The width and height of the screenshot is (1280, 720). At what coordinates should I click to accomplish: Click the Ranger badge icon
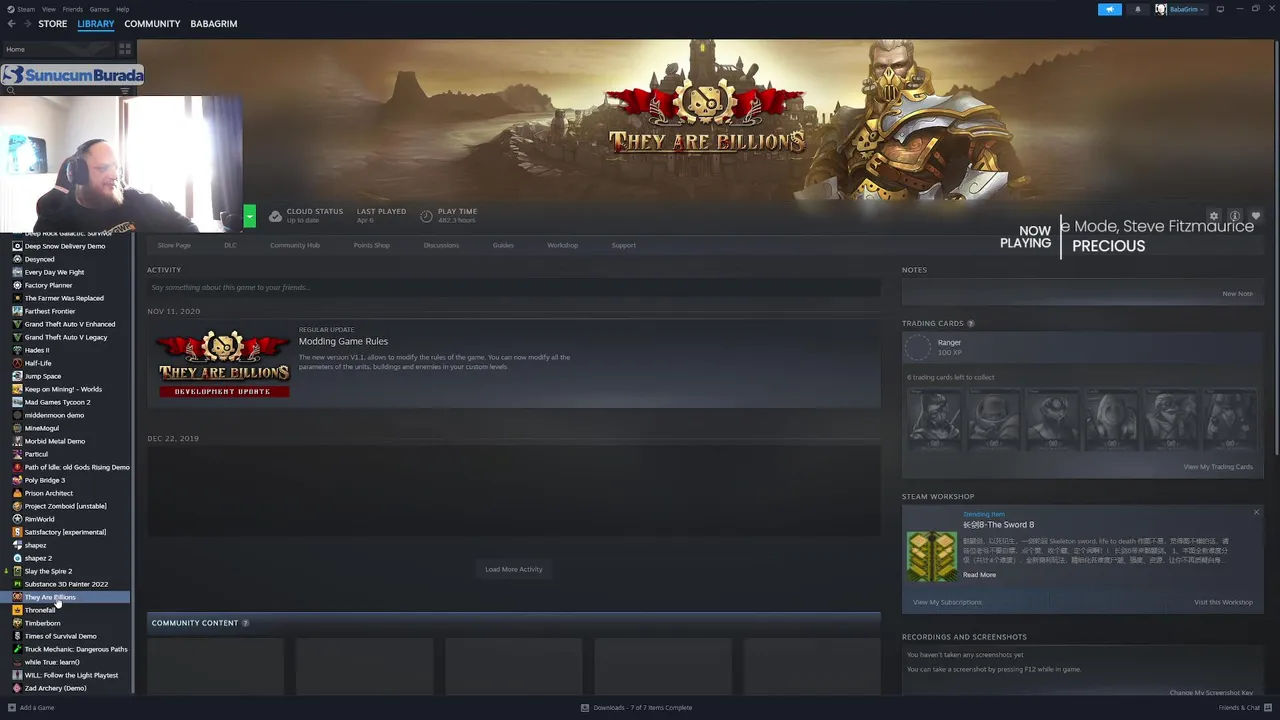tap(918, 347)
